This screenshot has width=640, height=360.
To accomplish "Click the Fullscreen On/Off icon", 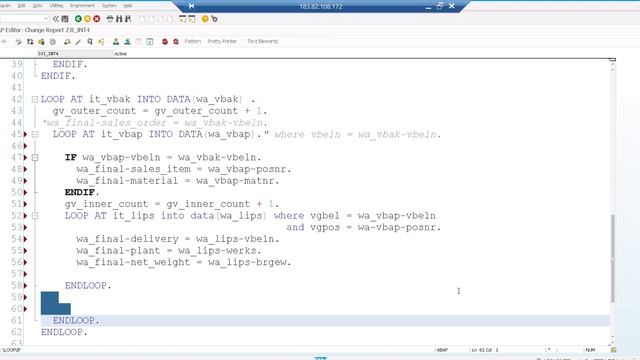I will 139,42.
